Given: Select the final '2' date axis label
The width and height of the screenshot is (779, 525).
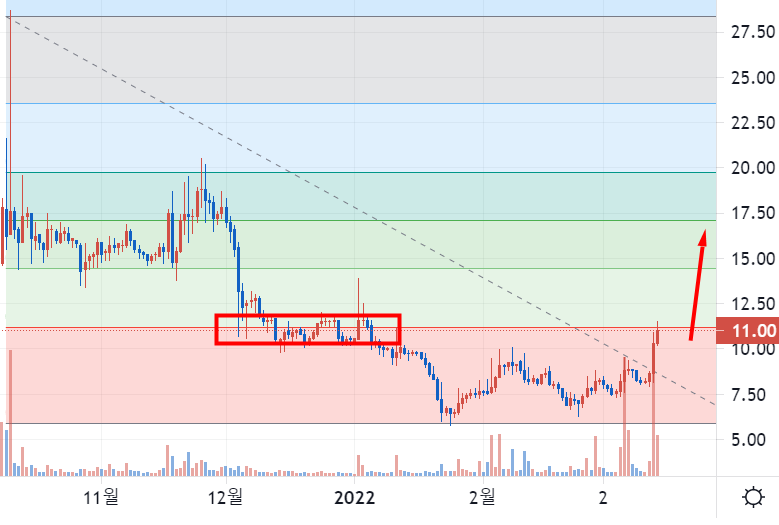Looking at the screenshot, I should point(603,497).
